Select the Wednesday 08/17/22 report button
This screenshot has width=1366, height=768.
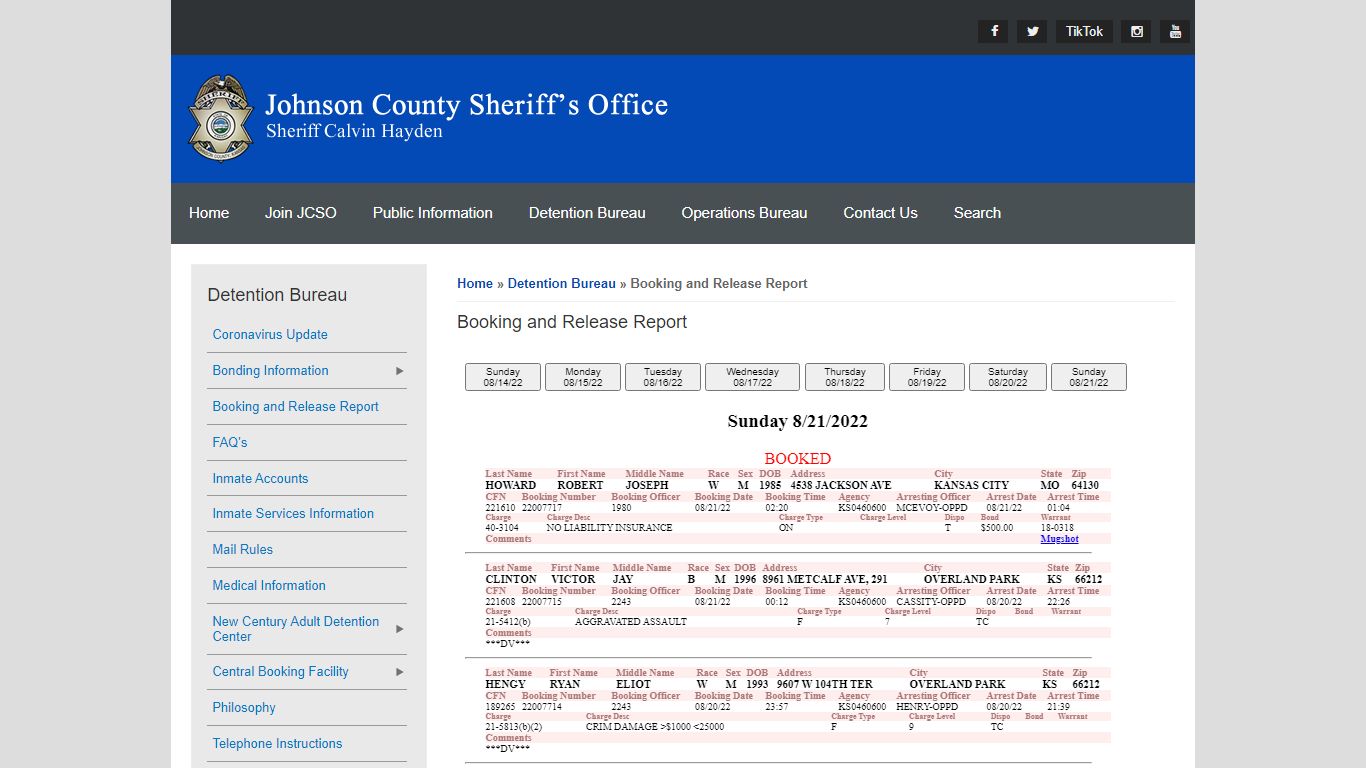pos(752,377)
